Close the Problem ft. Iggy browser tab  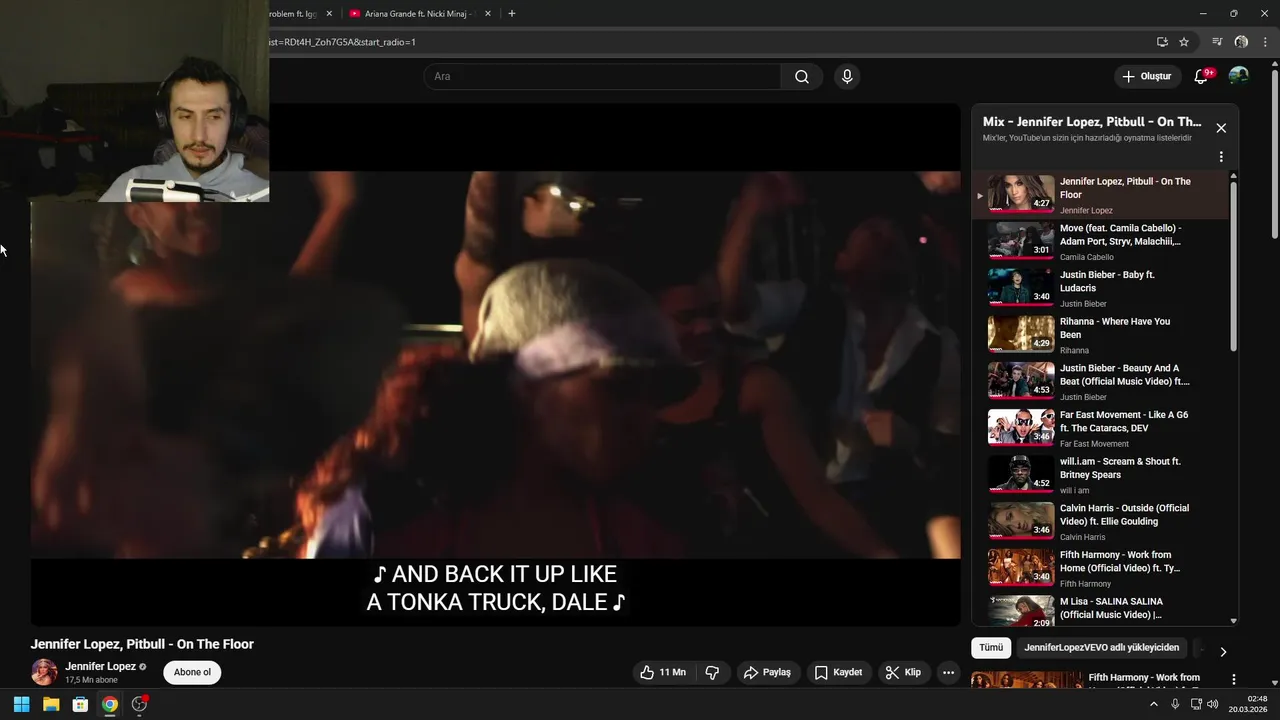[329, 14]
